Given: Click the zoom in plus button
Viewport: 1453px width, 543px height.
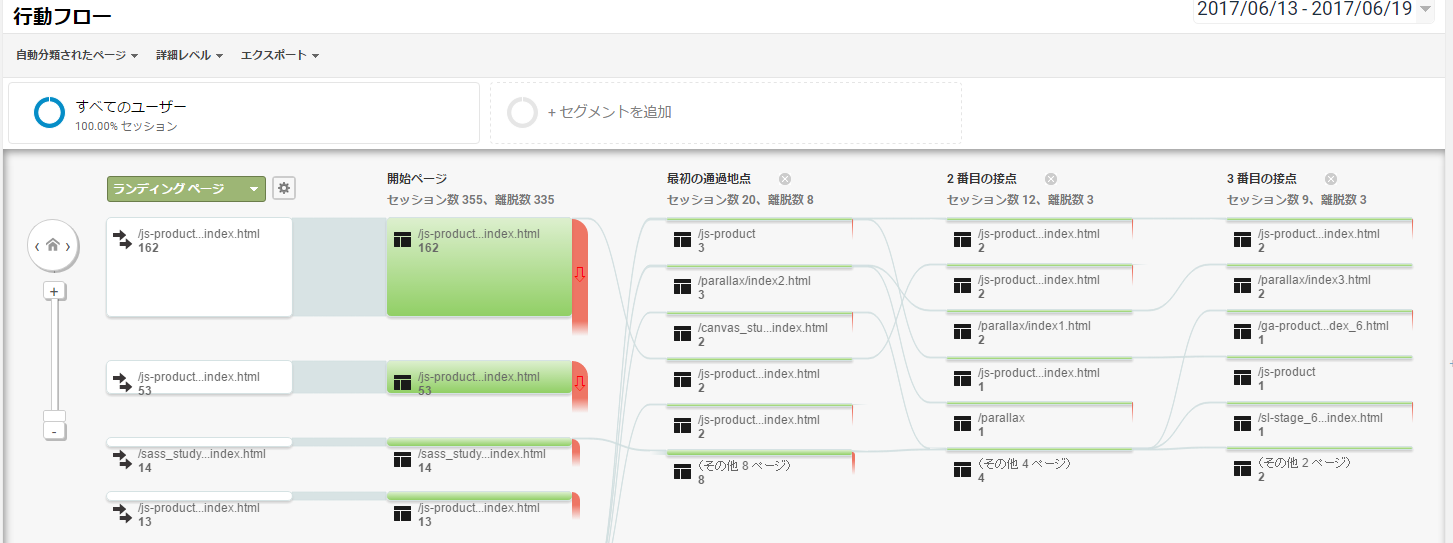Looking at the screenshot, I should coord(54,291).
